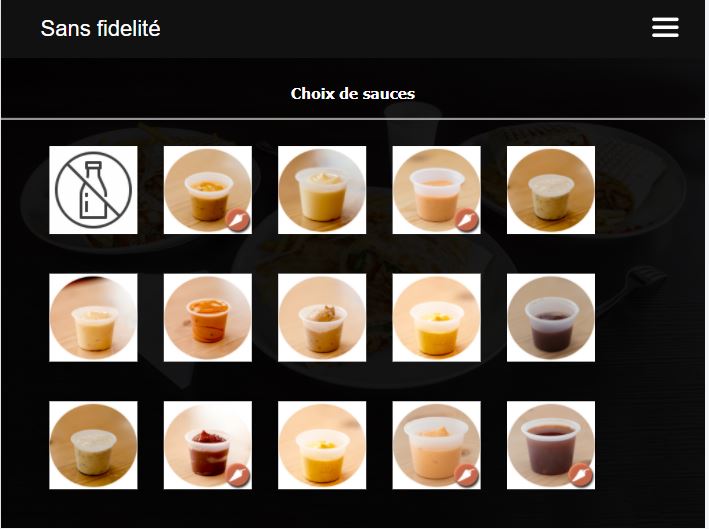Image resolution: width=709 pixels, height=529 pixels.
Task: Select the spicy pink sauce in first row
Action: click(x=436, y=190)
